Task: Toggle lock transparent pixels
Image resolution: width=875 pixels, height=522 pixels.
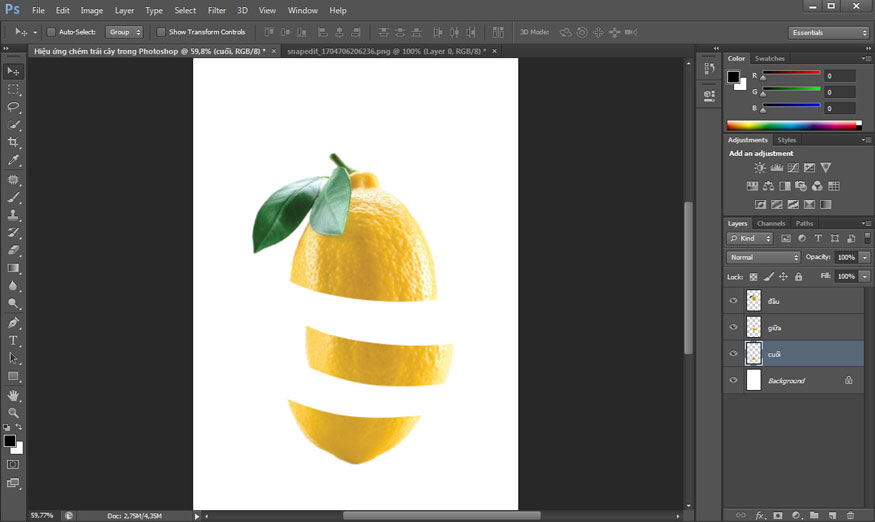Action: tap(753, 276)
